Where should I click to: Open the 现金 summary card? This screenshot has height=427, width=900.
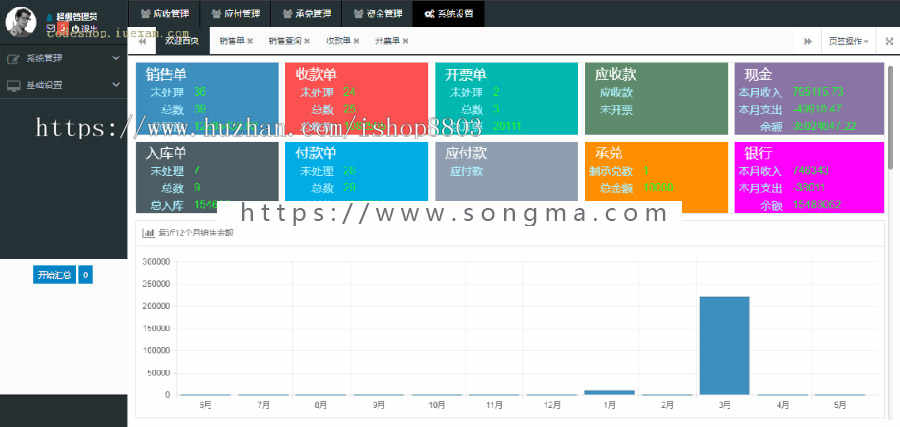(x=809, y=99)
